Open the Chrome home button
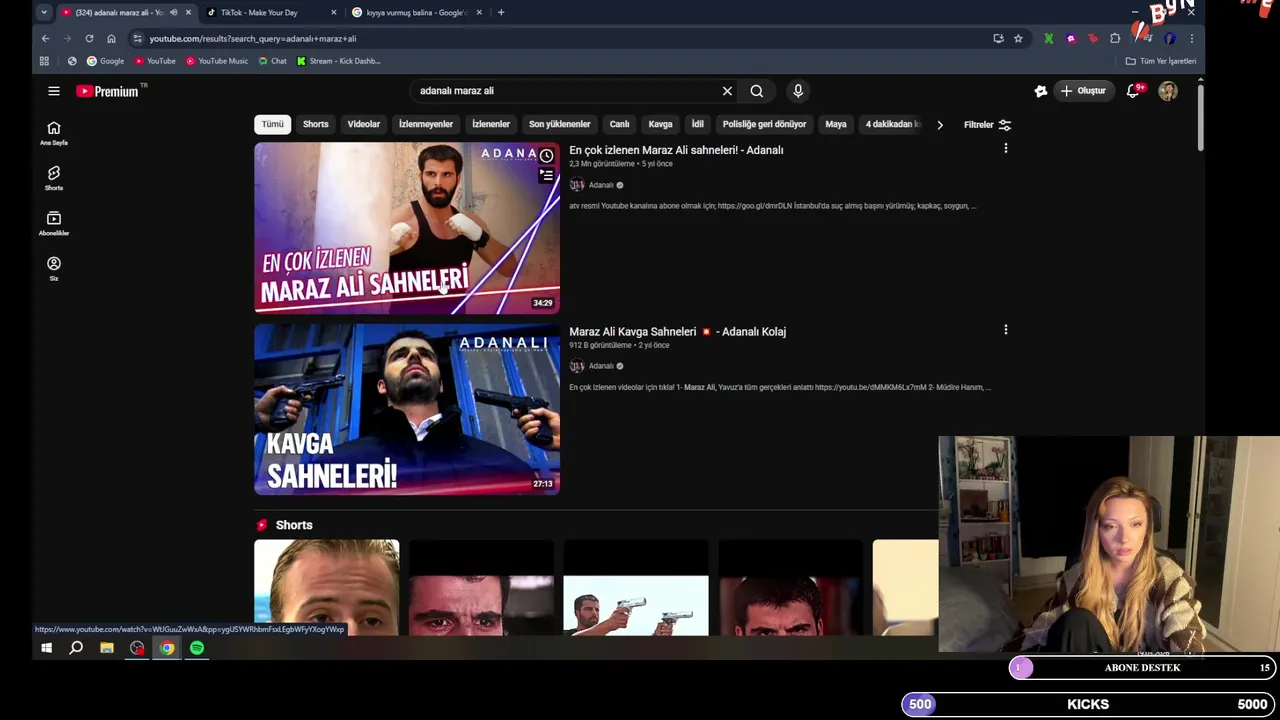 (x=111, y=38)
